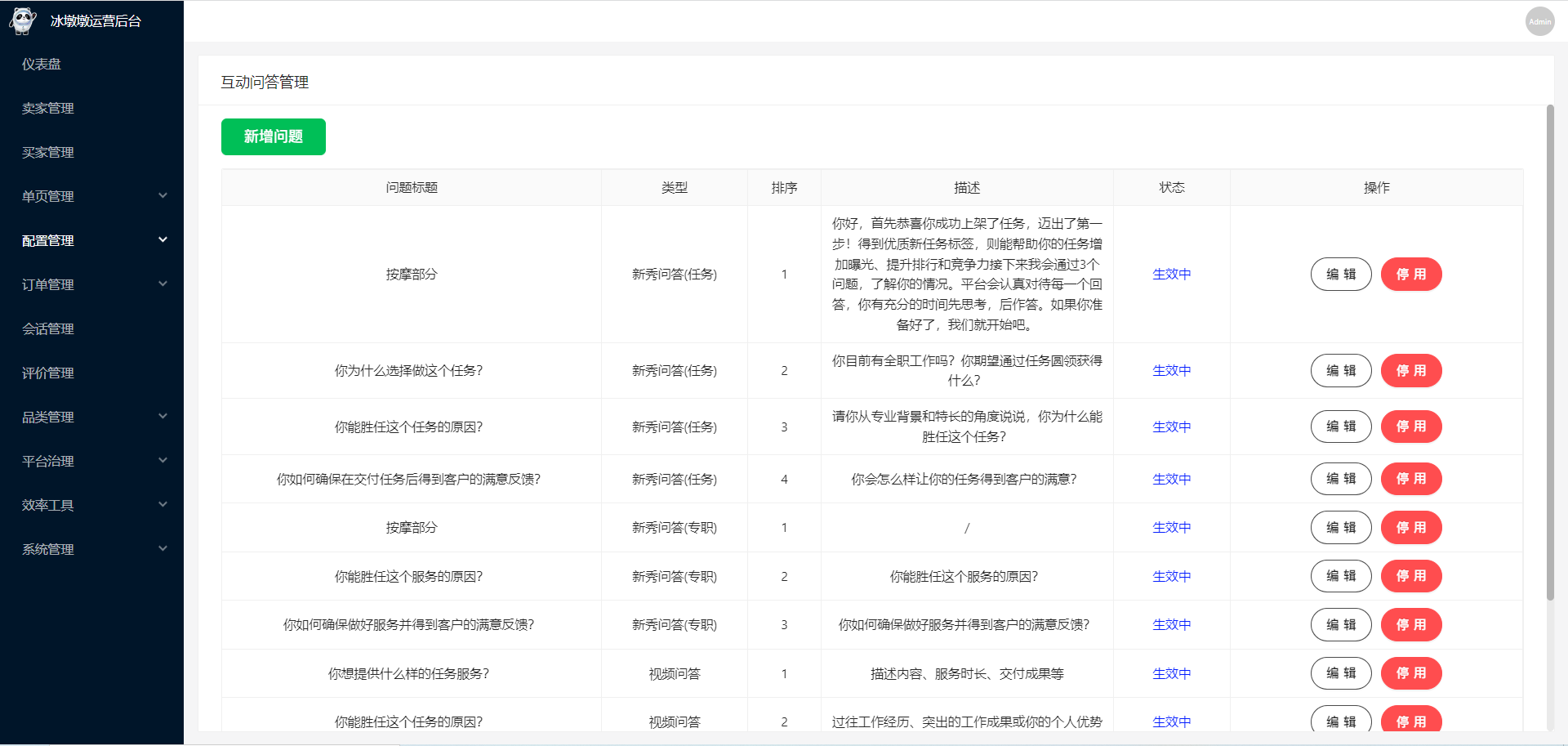Edit the 新秀问答(任务) 按摩部分 row

point(1341,275)
